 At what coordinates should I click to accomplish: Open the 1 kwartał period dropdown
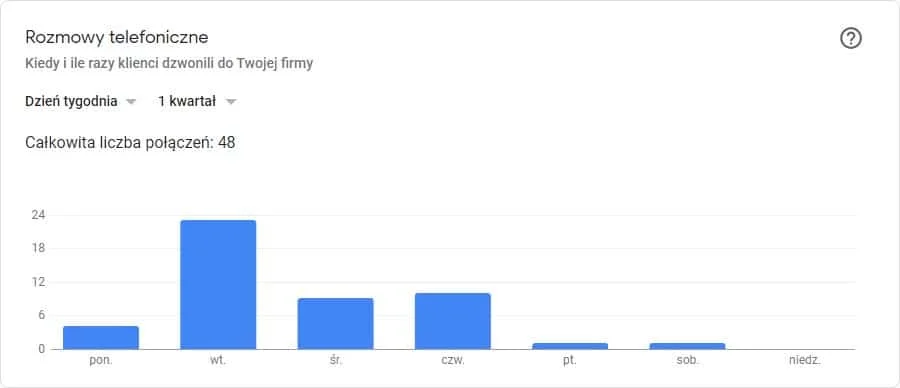[197, 102]
